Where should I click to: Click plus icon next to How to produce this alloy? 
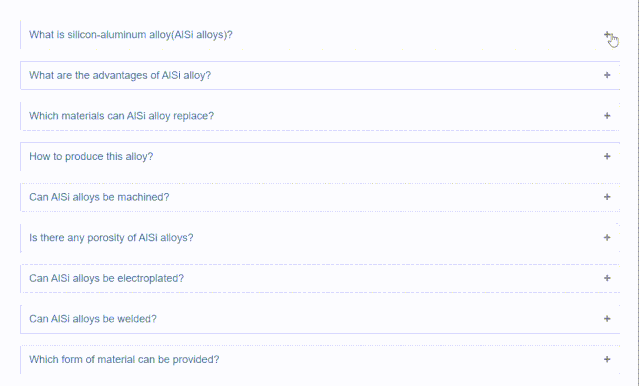607,156
